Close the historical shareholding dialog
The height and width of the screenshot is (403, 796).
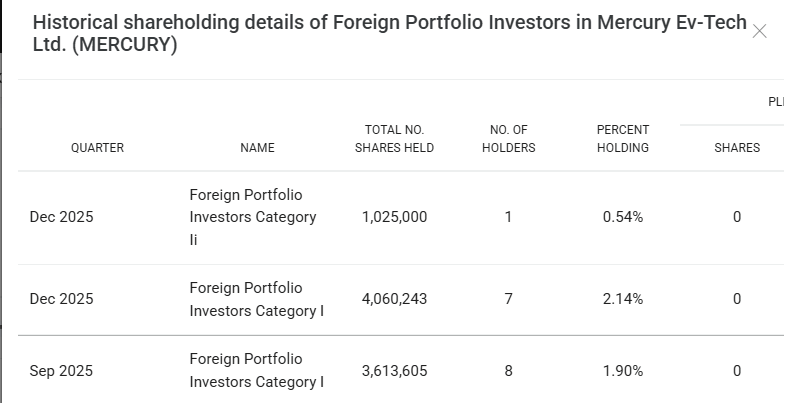pos(759,31)
